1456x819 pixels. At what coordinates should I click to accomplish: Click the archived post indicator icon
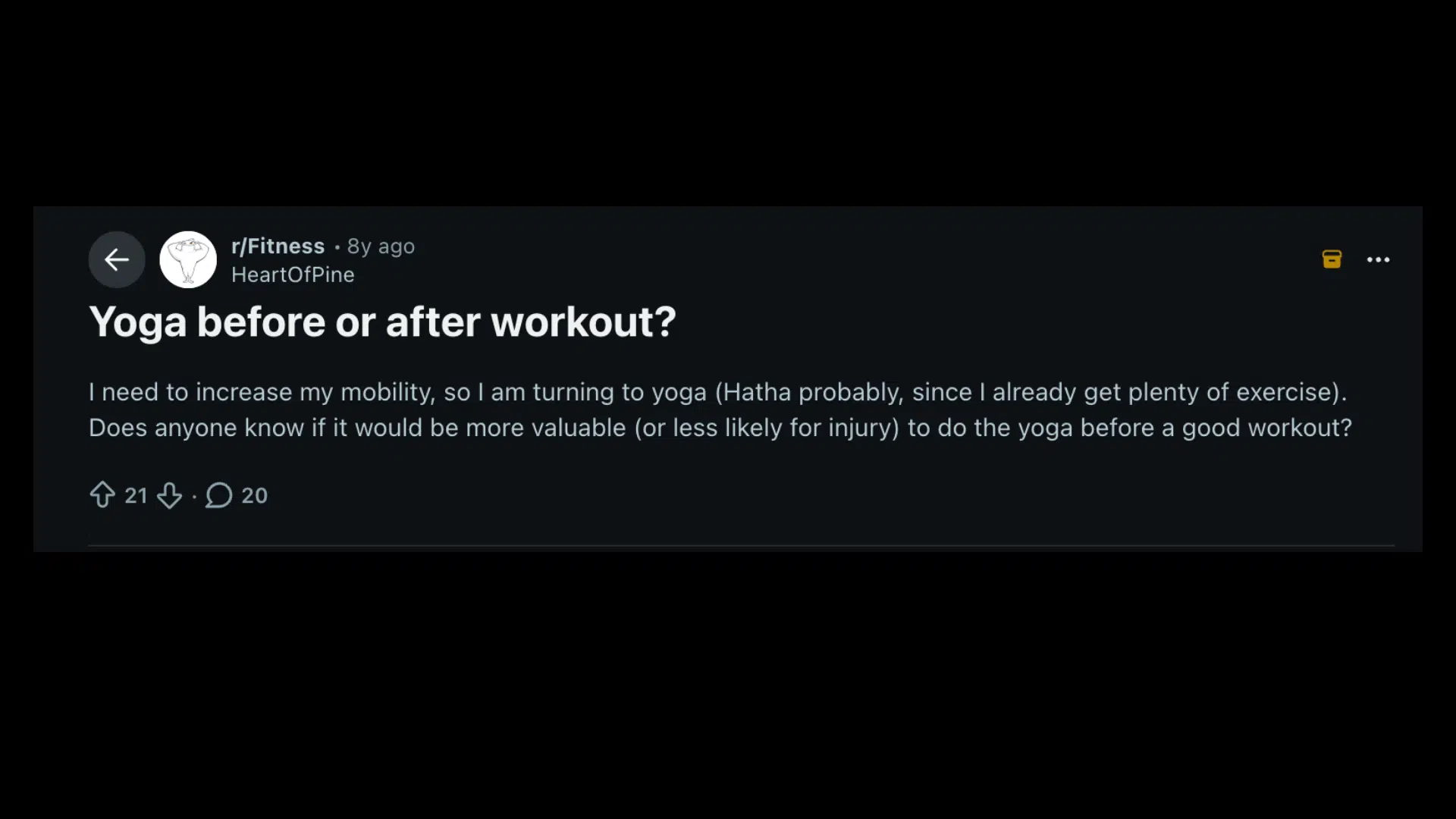click(x=1332, y=259)
